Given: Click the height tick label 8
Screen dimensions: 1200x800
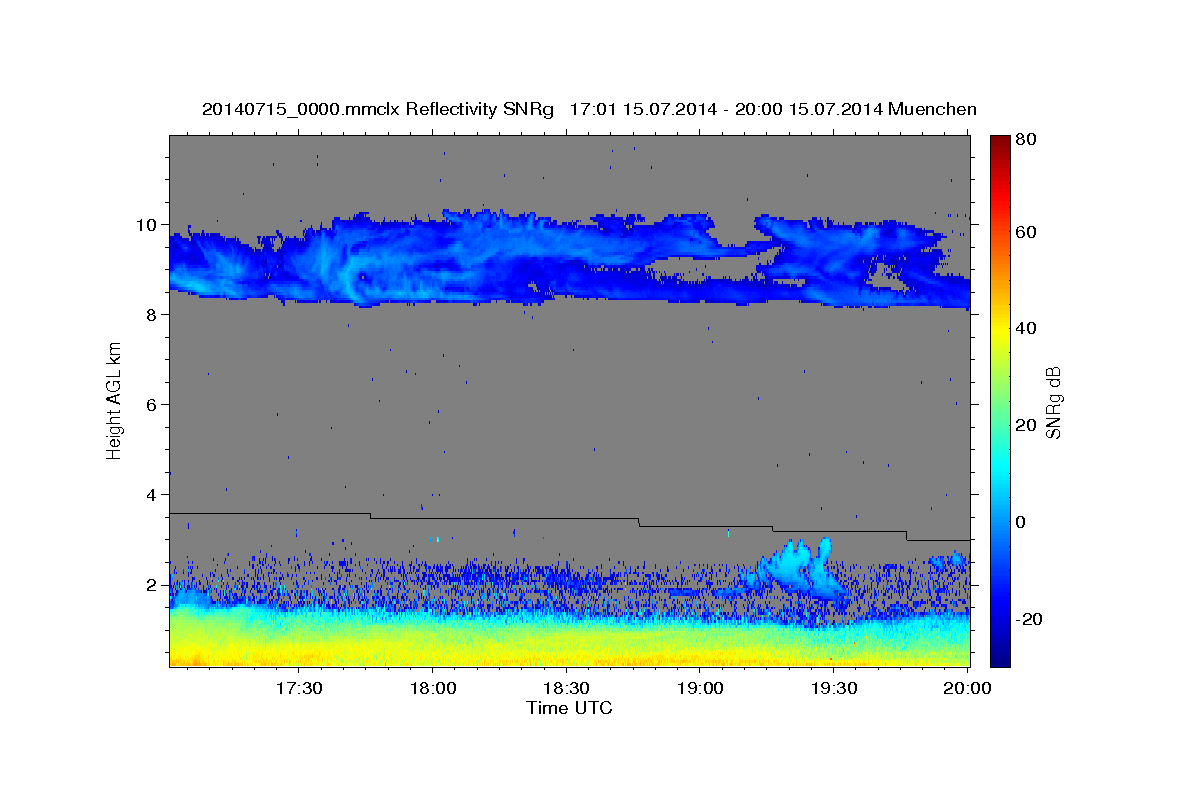Looking at the screenshot, I should 153,314.
